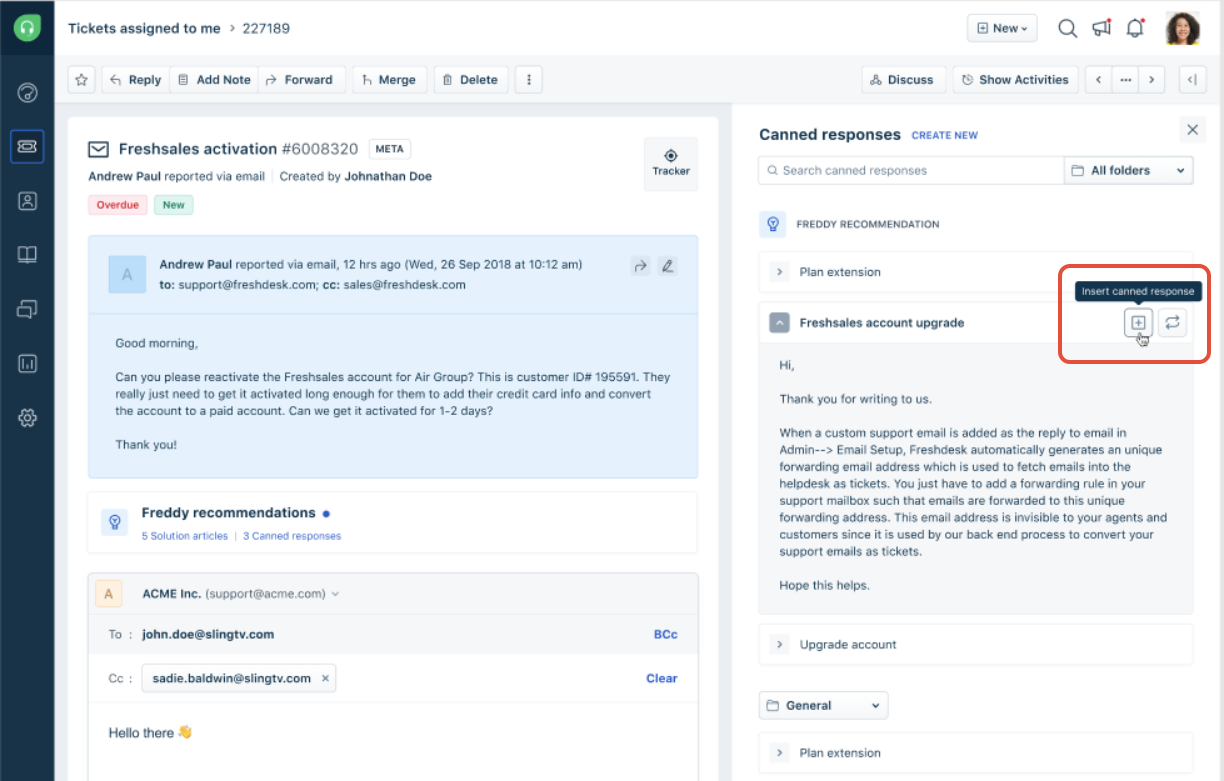Collapse the side panel toggle
The height and width of the screenshot is (781, 1224).
pyautogui.click(x=1192, y=80)
